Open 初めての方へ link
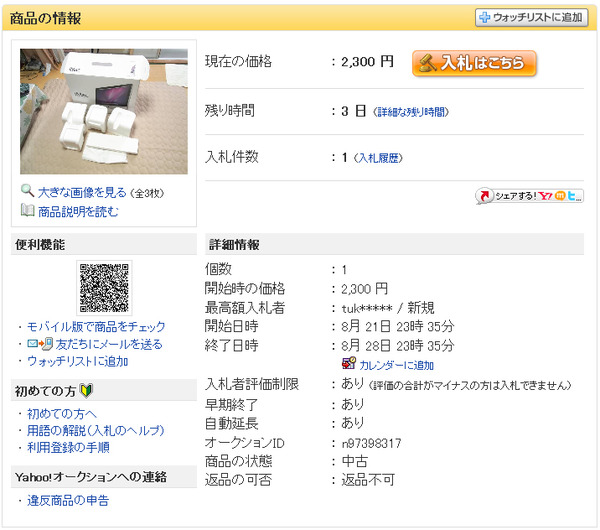This screenshot has height=530, width=600. point(62,414)
